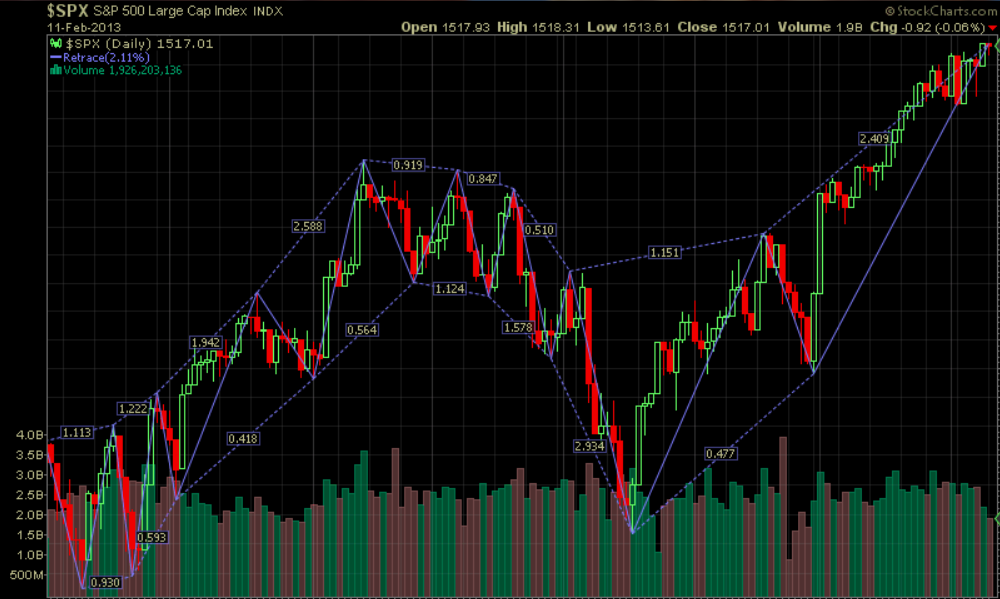The image size is (1000, 599).
Task: Click the 0.477 retrace label
Action: click(721, 454)
